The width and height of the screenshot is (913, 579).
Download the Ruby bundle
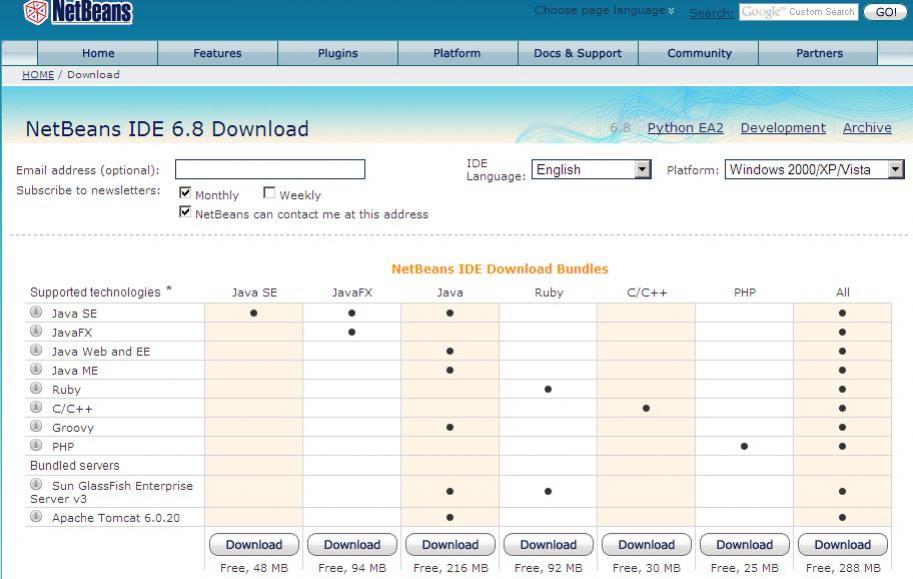[x=548, y=545]
